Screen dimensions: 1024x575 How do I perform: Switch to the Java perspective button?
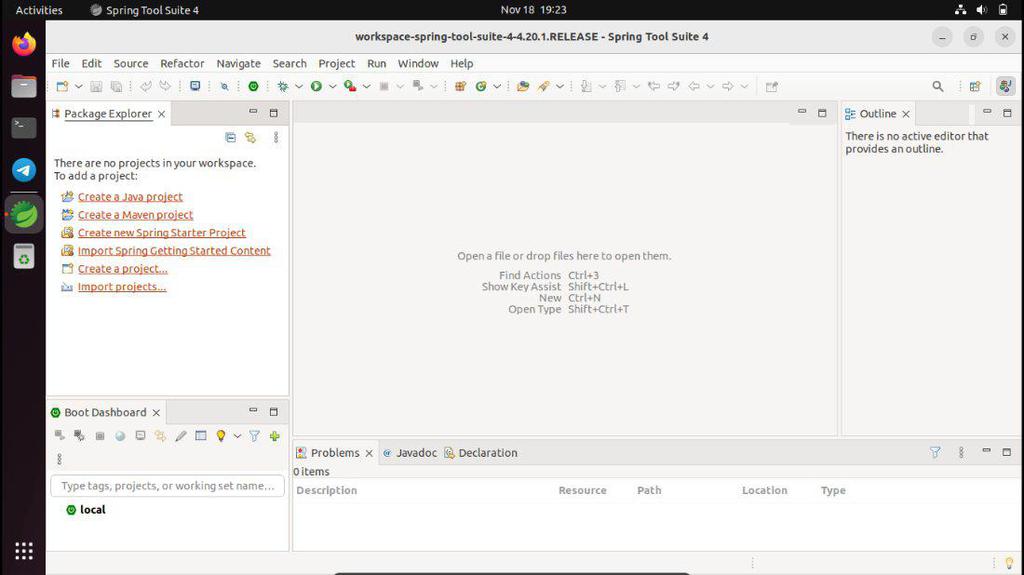(1005, 86)
